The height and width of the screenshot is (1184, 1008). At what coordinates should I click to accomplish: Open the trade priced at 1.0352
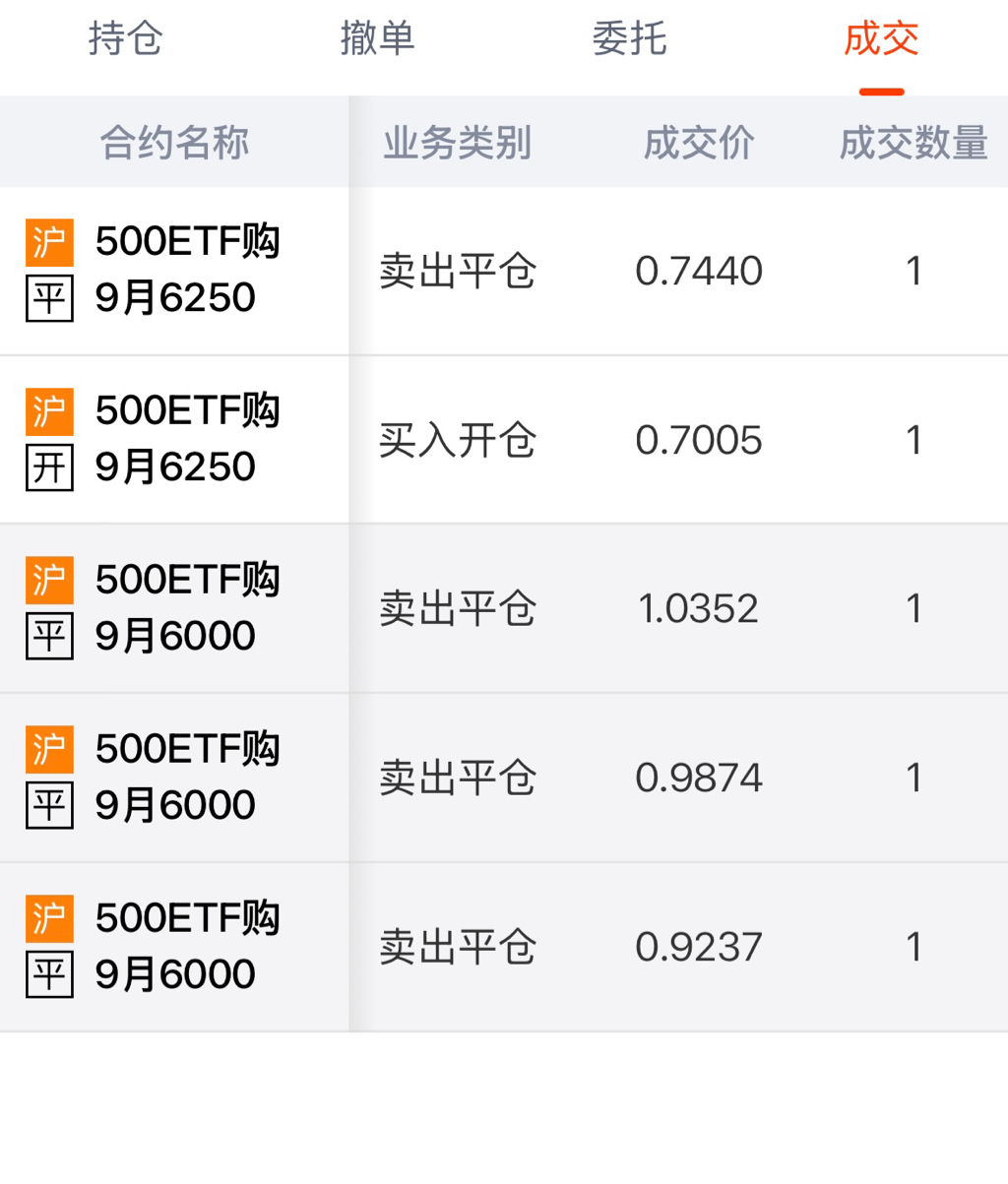click(698, 609)
